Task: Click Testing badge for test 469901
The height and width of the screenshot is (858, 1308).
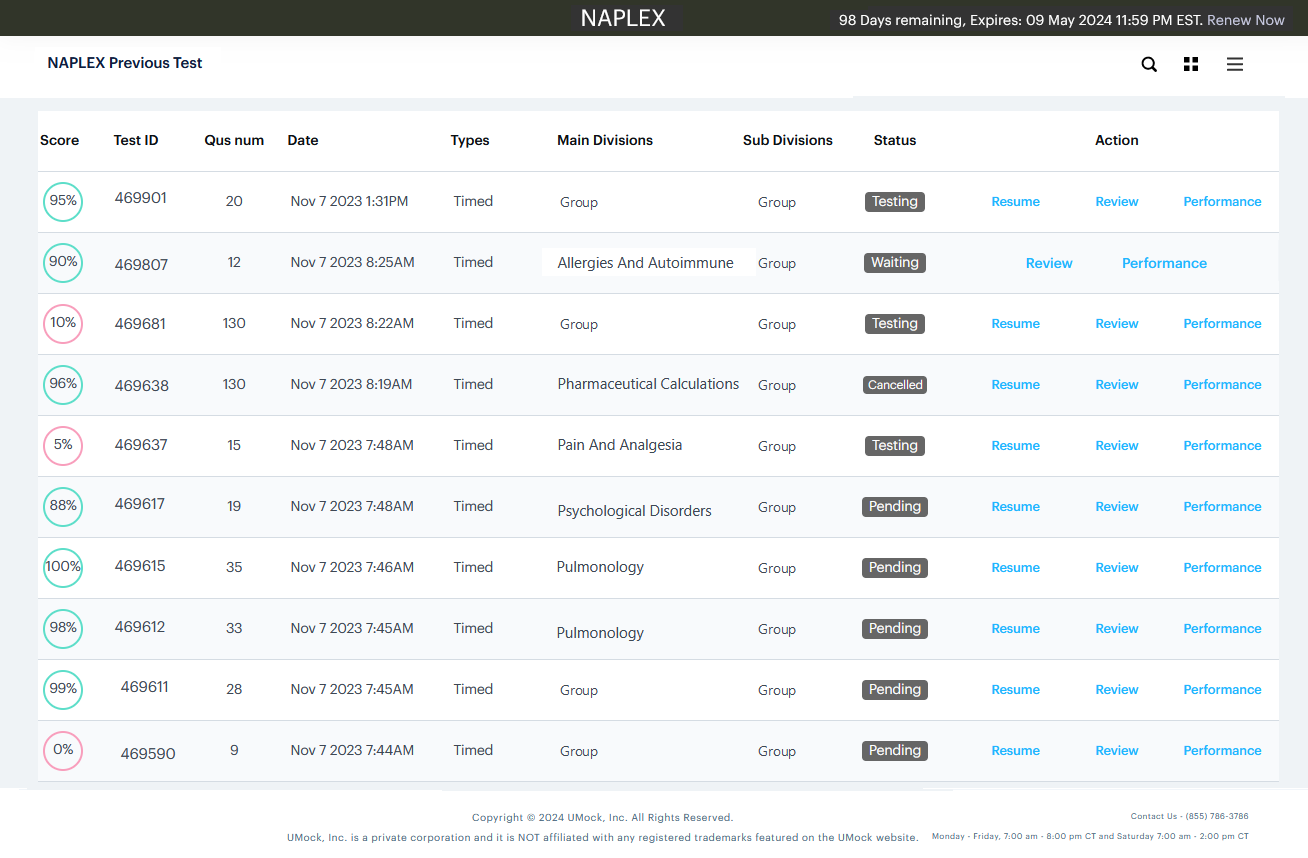Action: (895, 202)
